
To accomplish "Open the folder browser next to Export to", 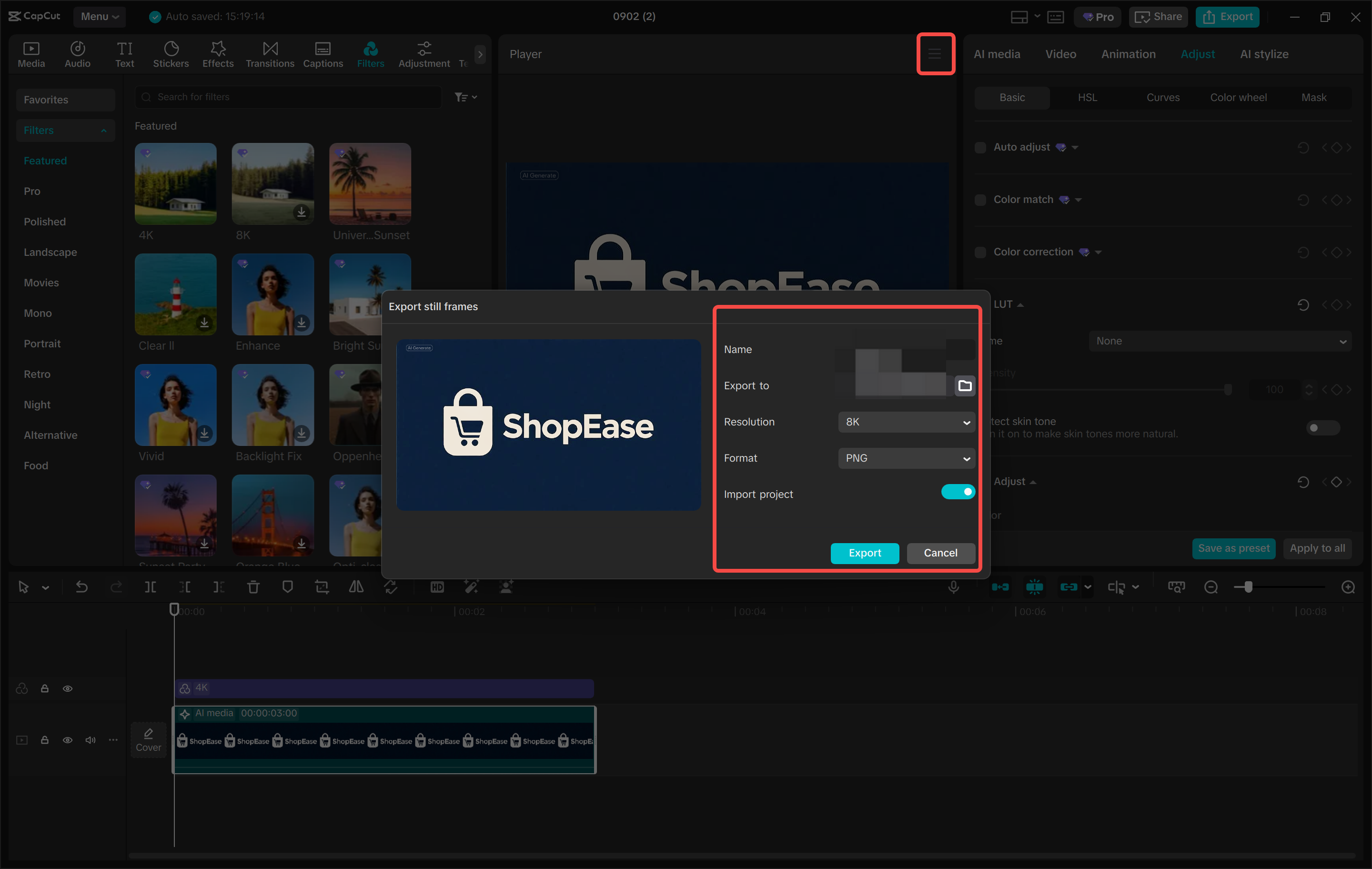I will (x=965, y=386).
